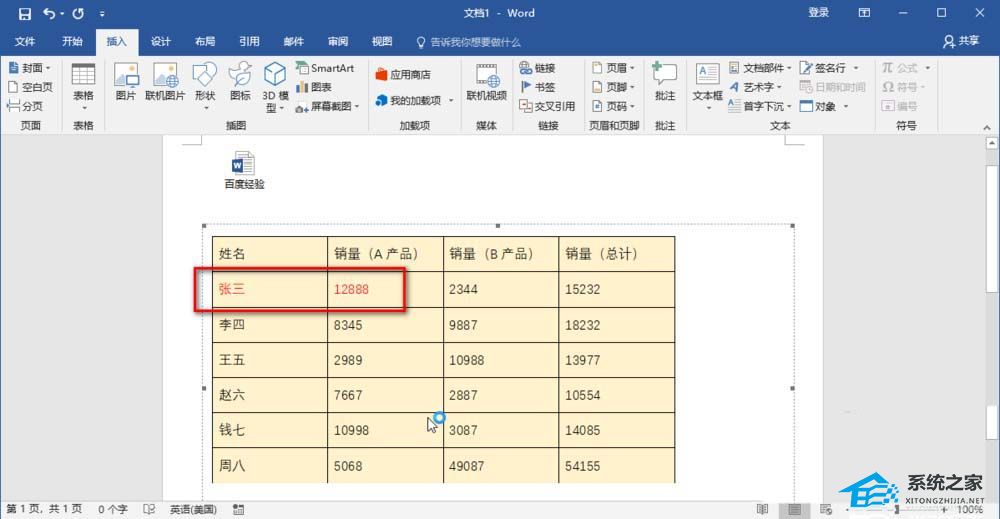Open the 文件 menu tab

pos(25,41)
